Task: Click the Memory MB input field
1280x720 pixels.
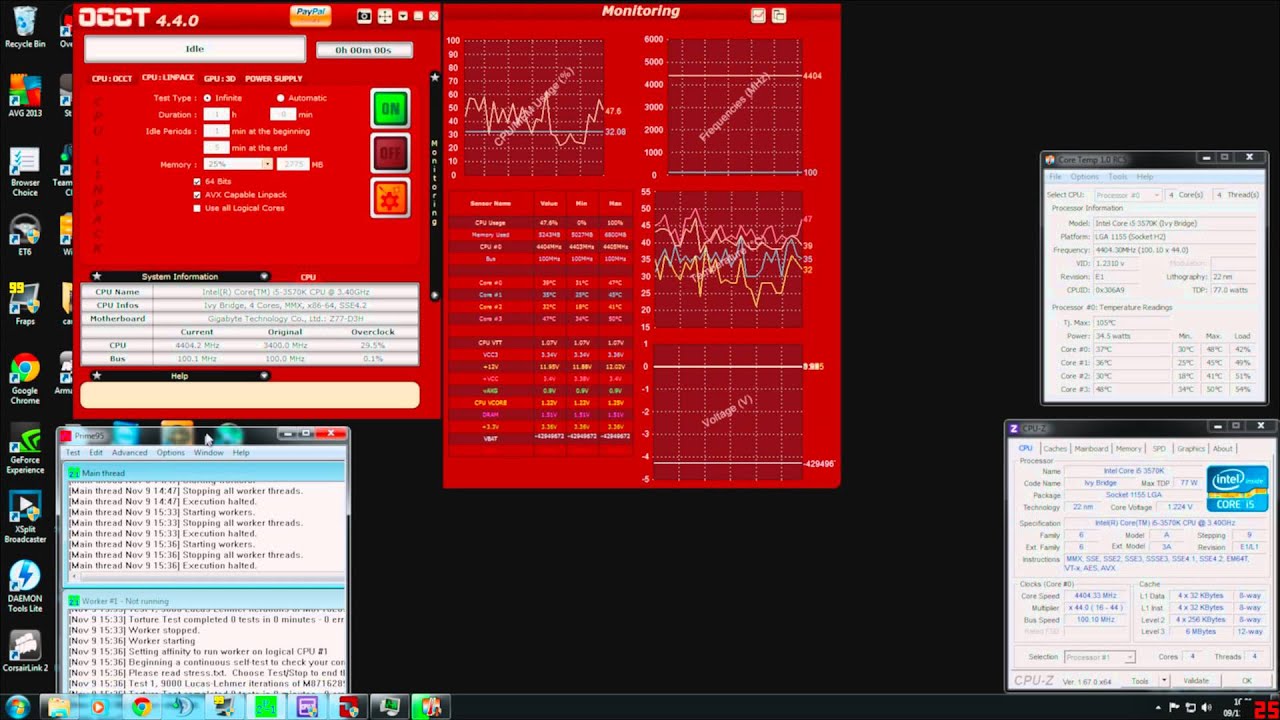Action: click(x=292, y=164)
